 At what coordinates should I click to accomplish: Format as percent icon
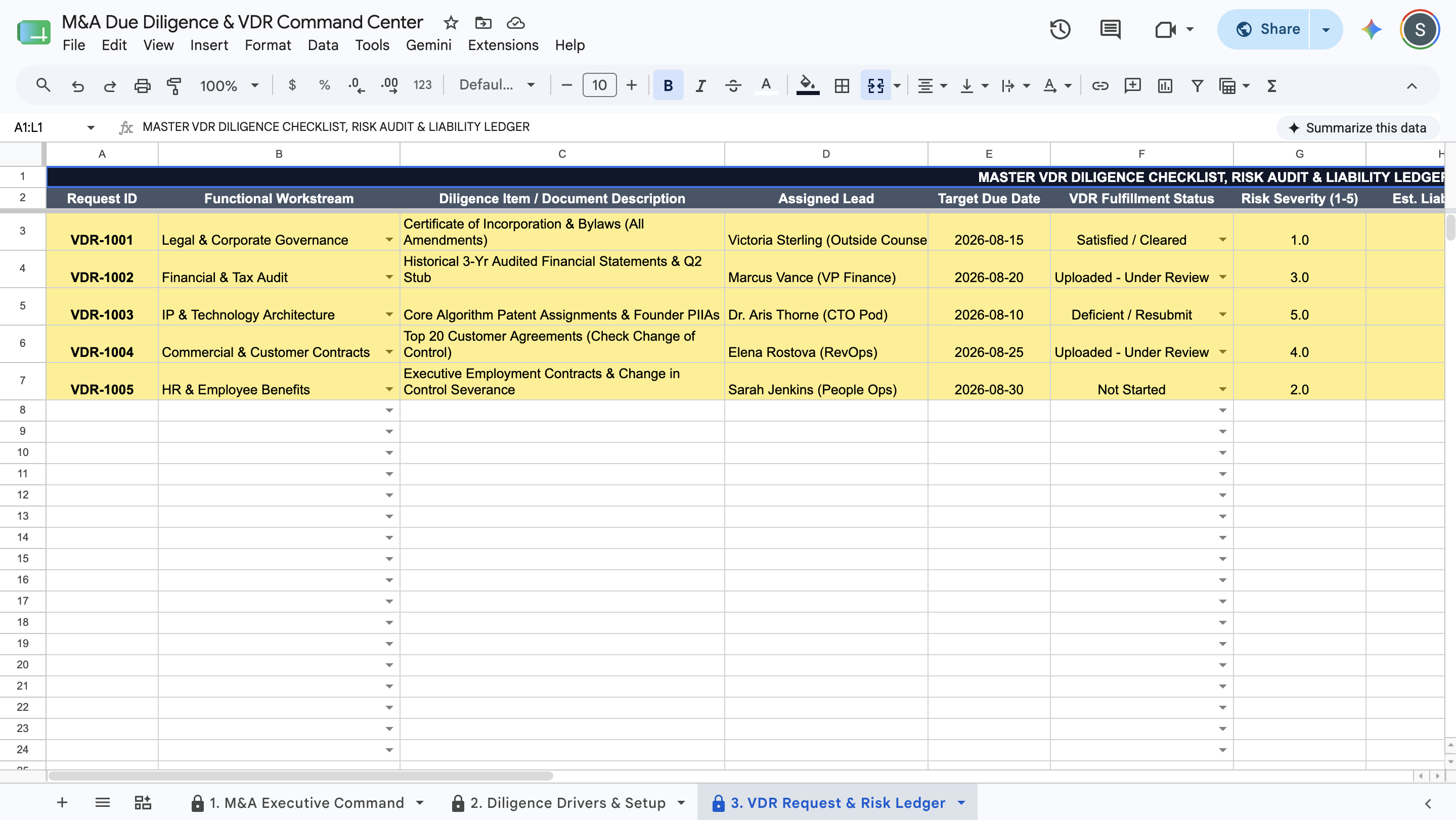point(324,85)
